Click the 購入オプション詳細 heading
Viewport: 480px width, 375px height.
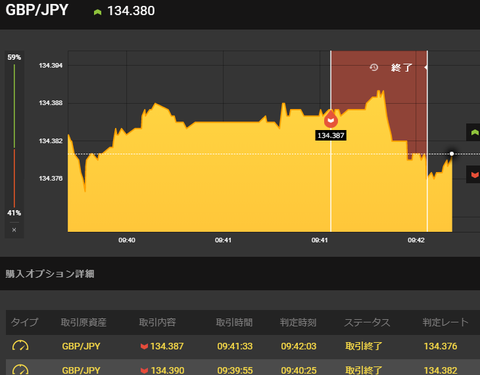click(50, 274)
